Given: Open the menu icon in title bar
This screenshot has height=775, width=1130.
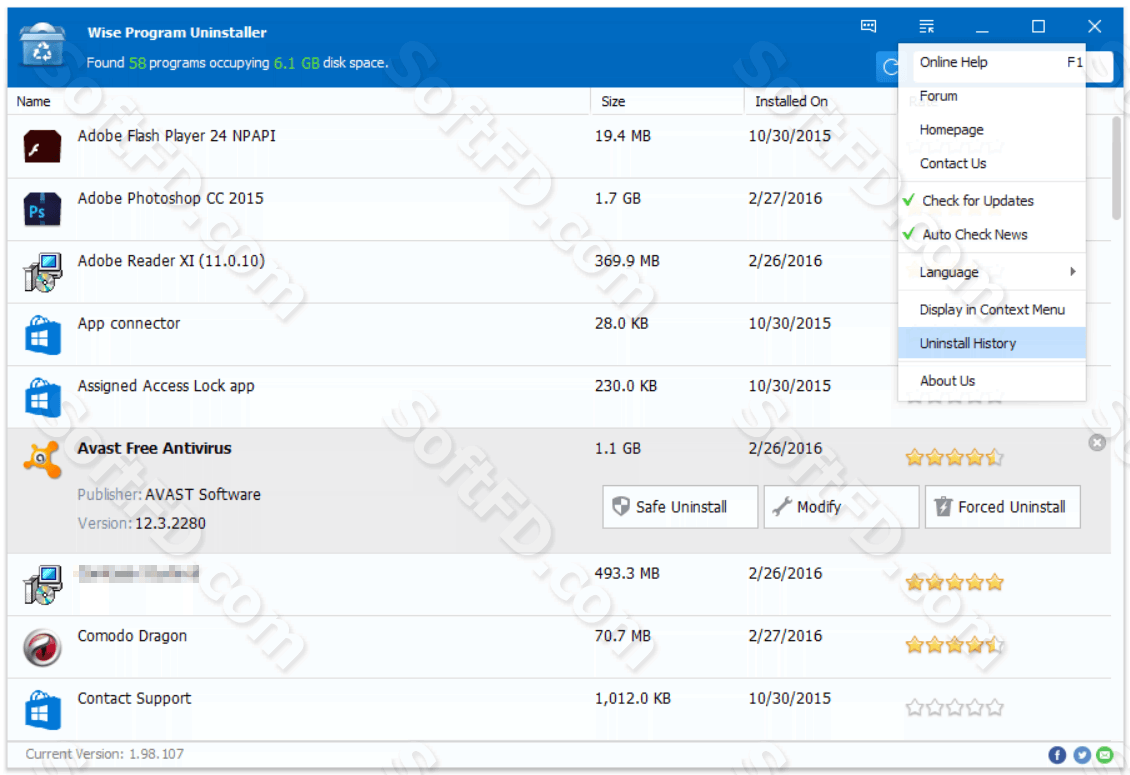Looking at the screenshot, I should (927, 27).
